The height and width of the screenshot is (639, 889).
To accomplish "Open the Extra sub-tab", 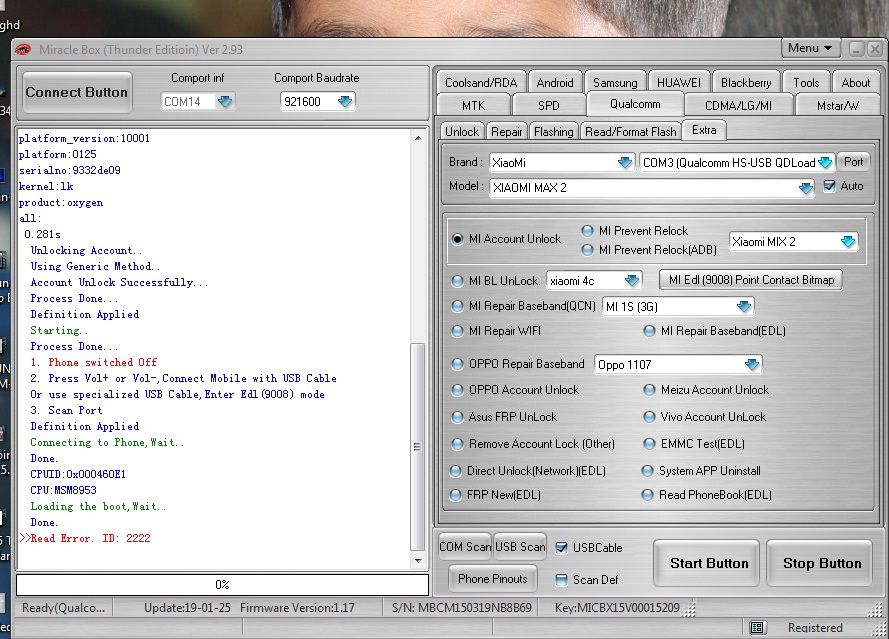I will click(704, 130).
